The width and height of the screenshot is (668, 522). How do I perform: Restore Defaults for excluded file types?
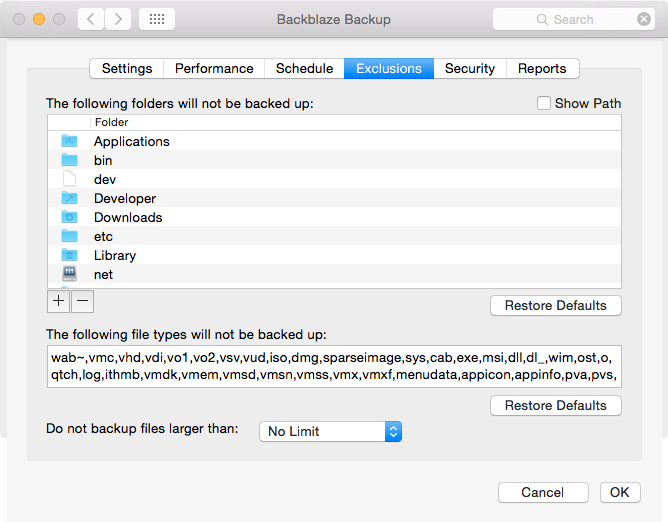(x=555, y=405)
